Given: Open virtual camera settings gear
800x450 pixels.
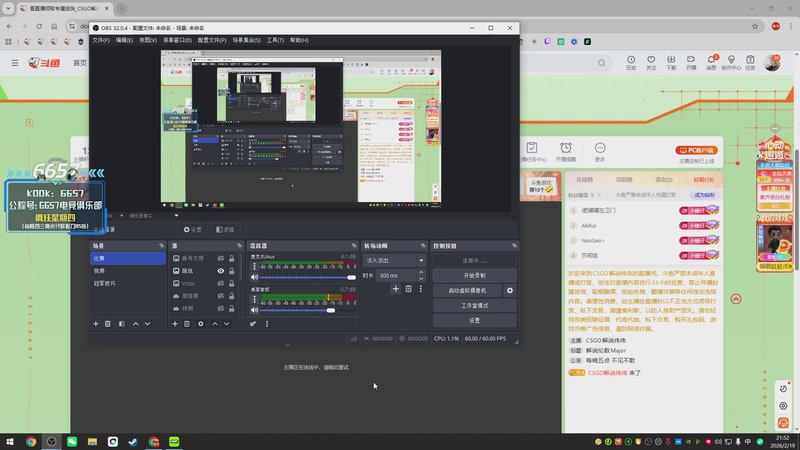Looking at the screenshot, I should [510, 290].
